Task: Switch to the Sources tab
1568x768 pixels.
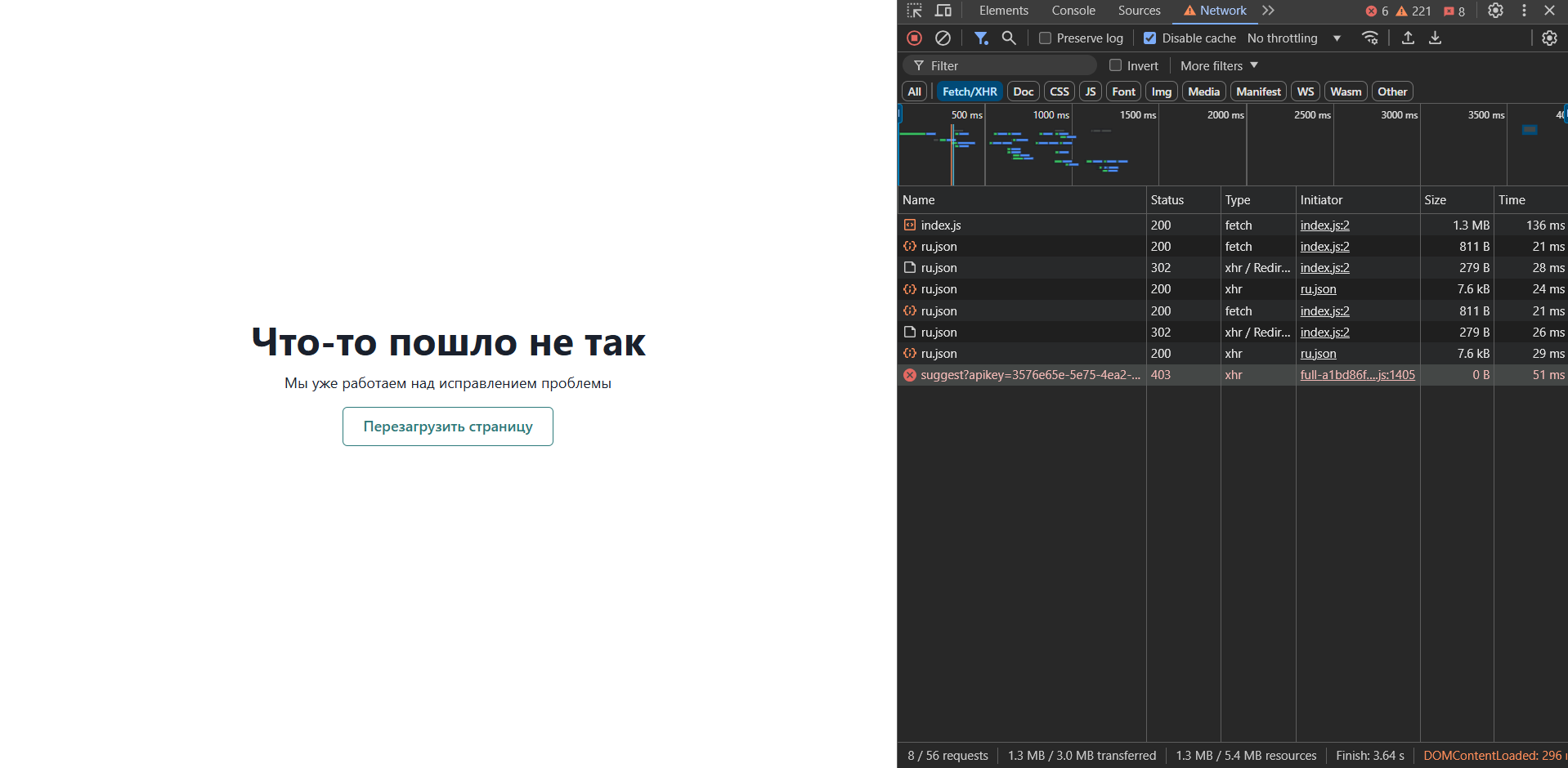Action: point(1139,11)
